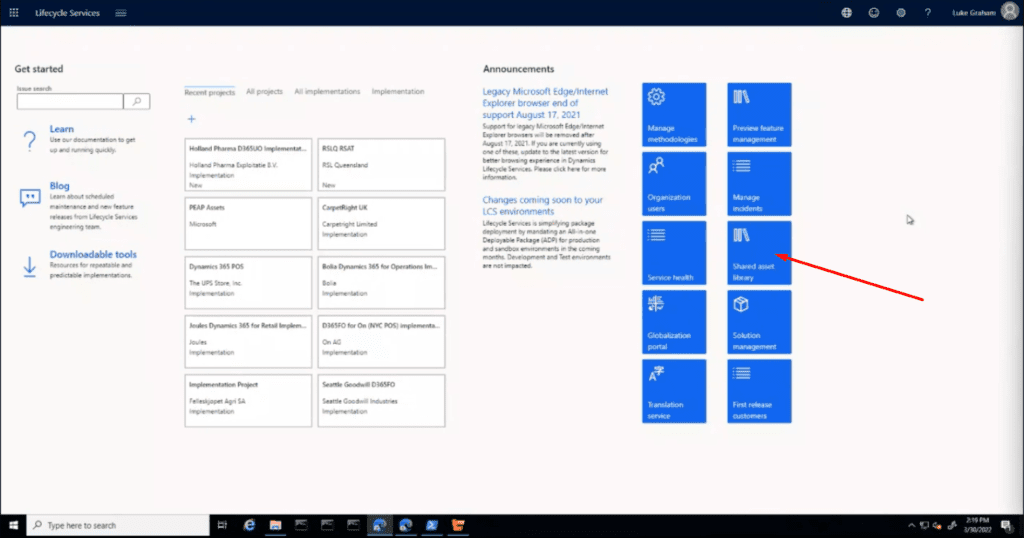Open the Downloadable tools link
Viewport: 1024px width, 538px height.
coord(93,255)
